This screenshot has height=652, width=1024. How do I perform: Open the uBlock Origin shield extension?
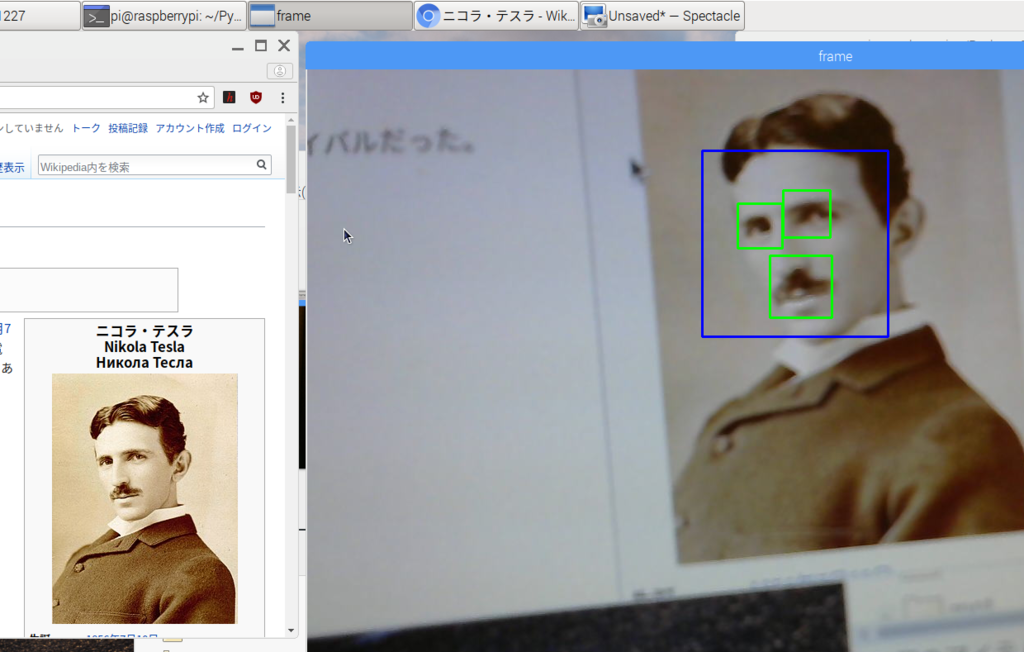pos(256,97)
